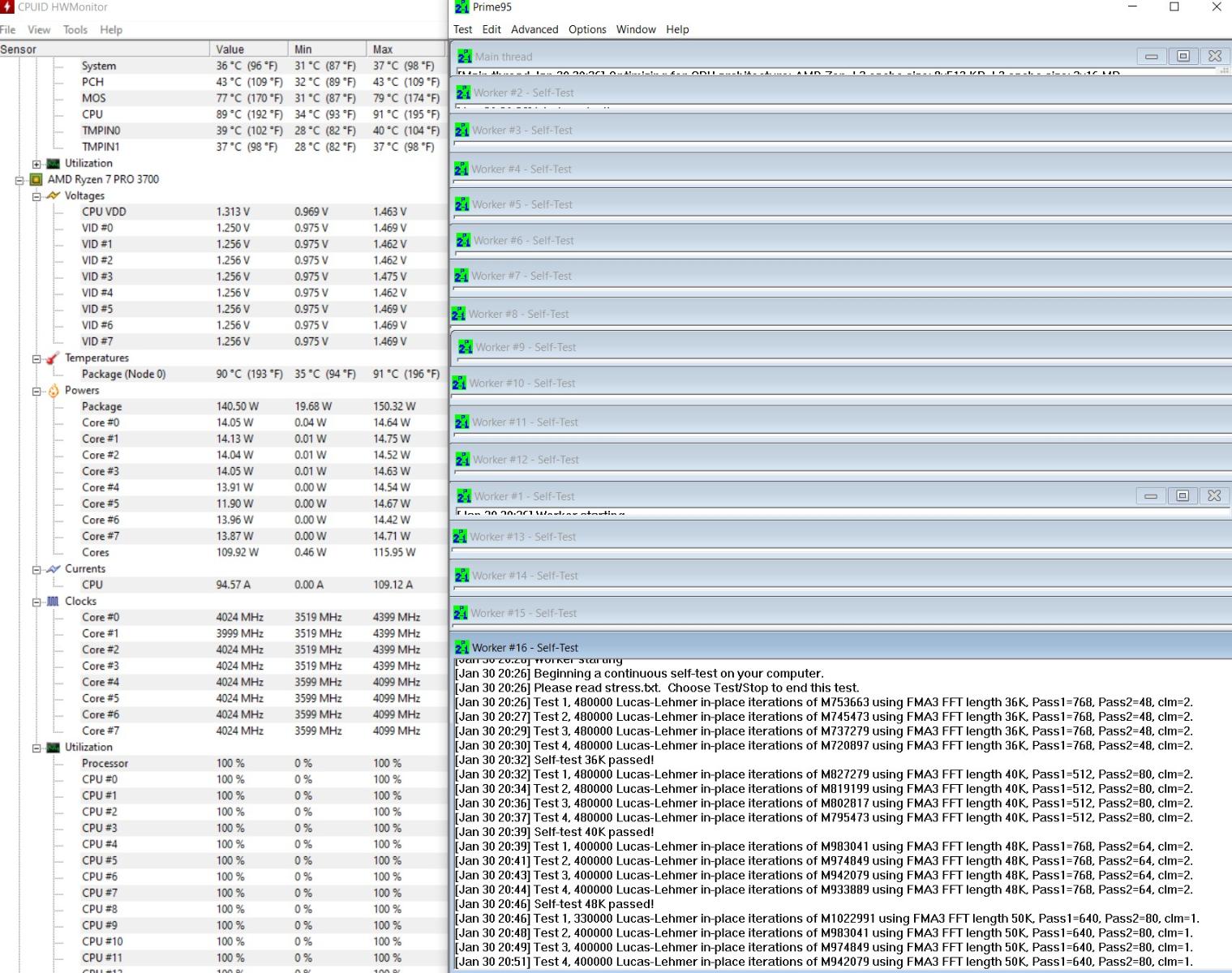Click the AMD Ryzen 7 PRO processor chip icon
The width and height of the screenshot is (1232, 973).
(36, 179)
